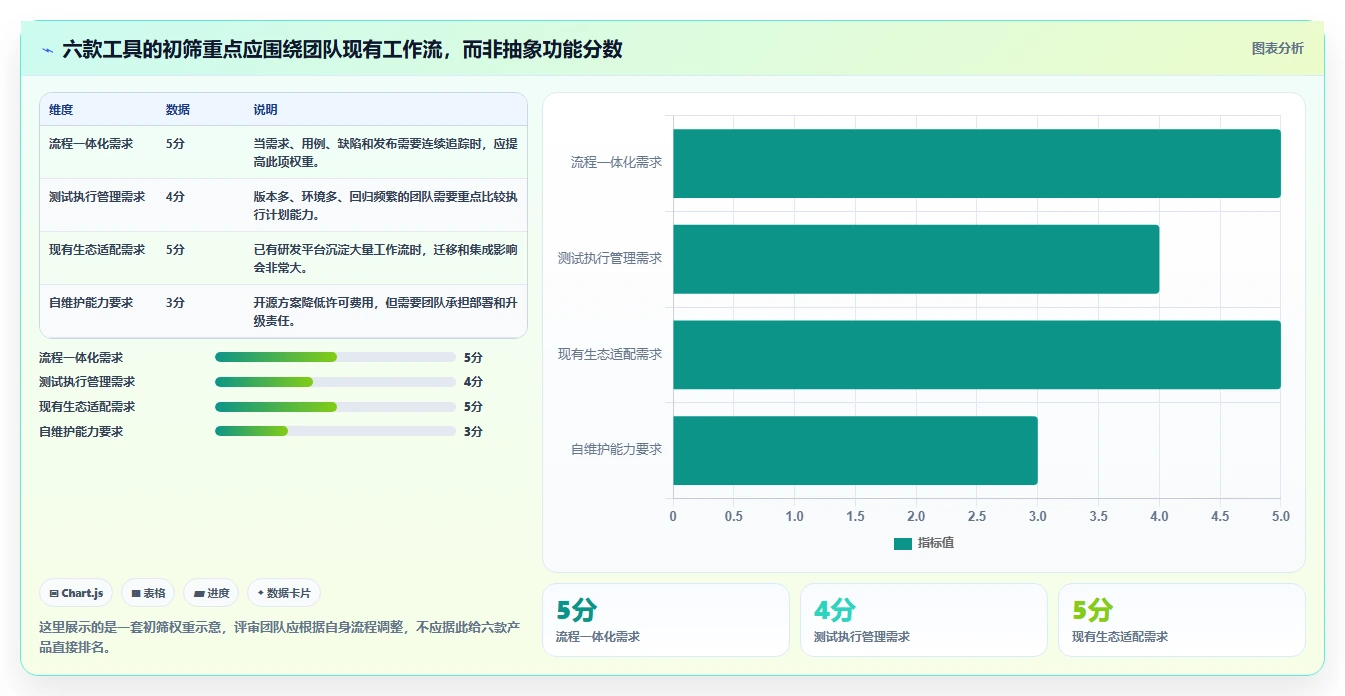The height and width of the screenshot is (696, 1345).
Task: Click the 自维护能力要求 table row name
Action: click(x=91, y=303)
